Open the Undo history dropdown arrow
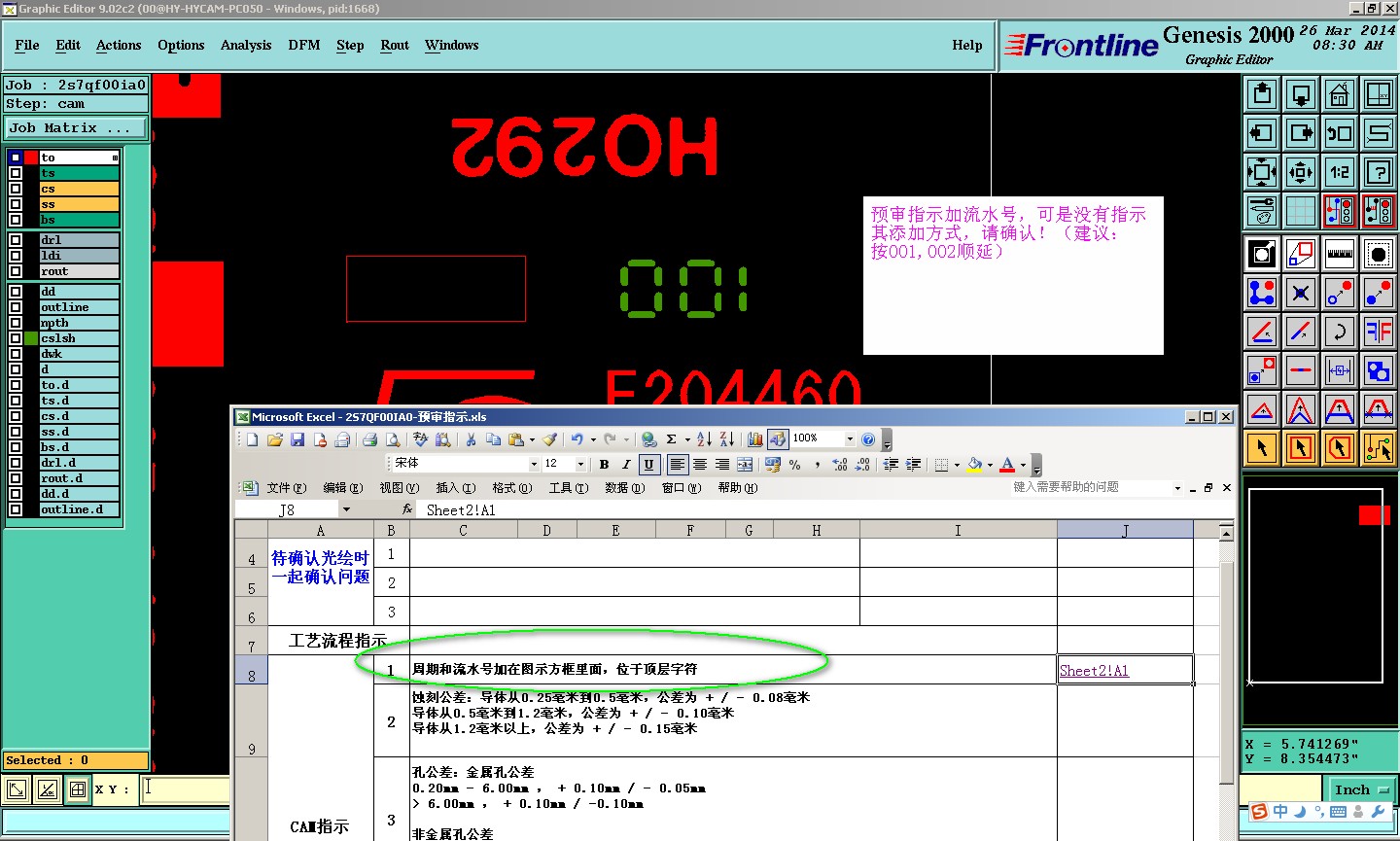 [593, 439]
